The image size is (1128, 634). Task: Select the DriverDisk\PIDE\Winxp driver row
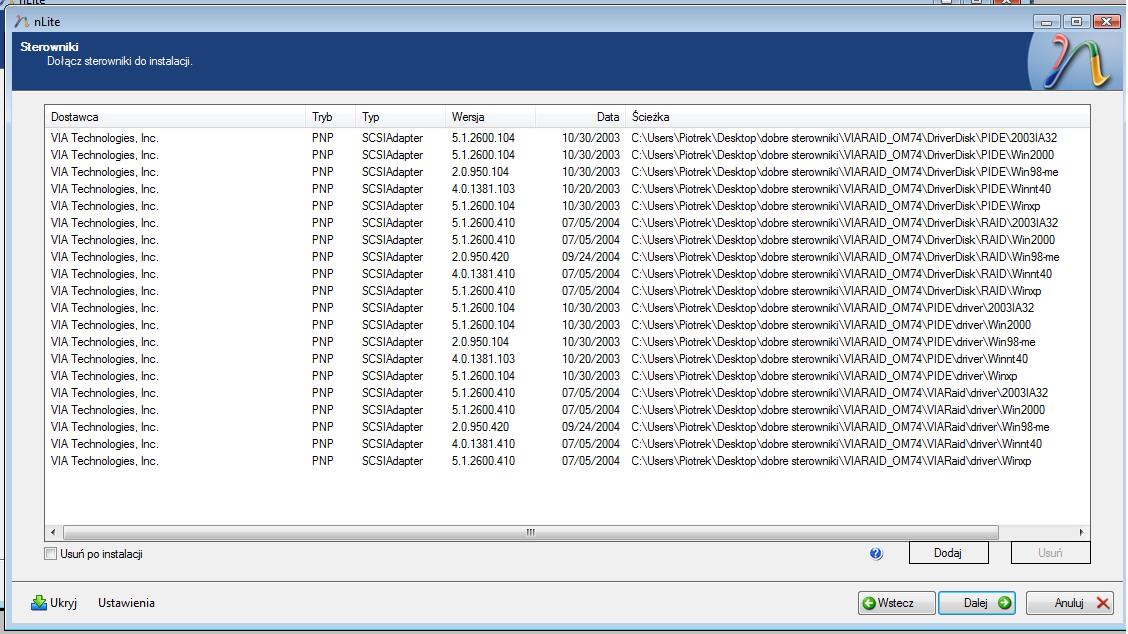click(x=567, y=206)
